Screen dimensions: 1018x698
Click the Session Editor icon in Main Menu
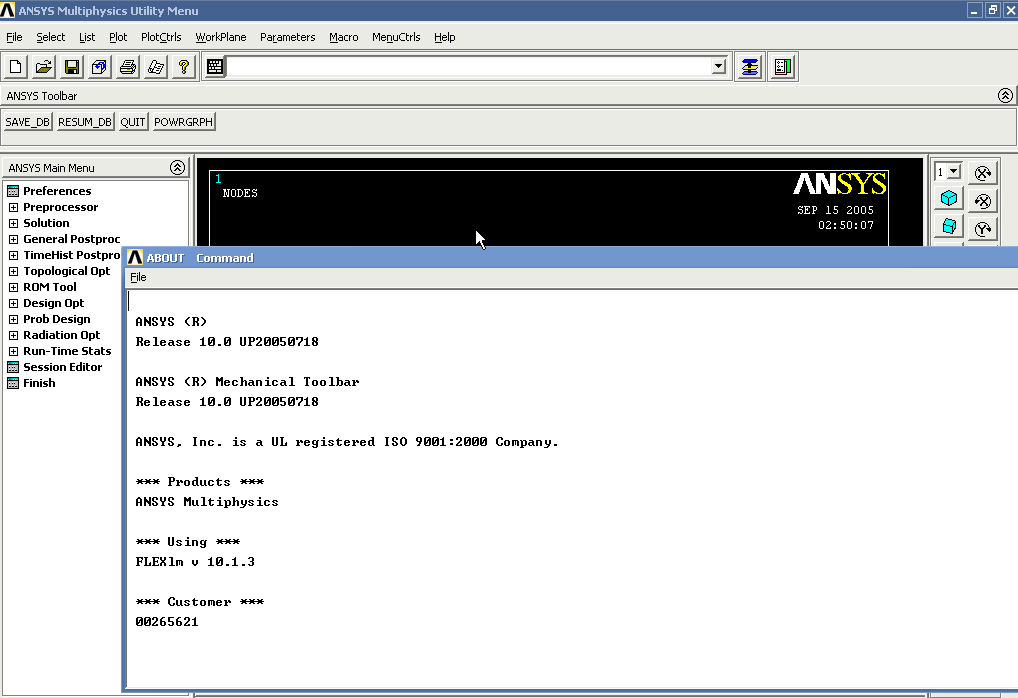click(13, 367)
